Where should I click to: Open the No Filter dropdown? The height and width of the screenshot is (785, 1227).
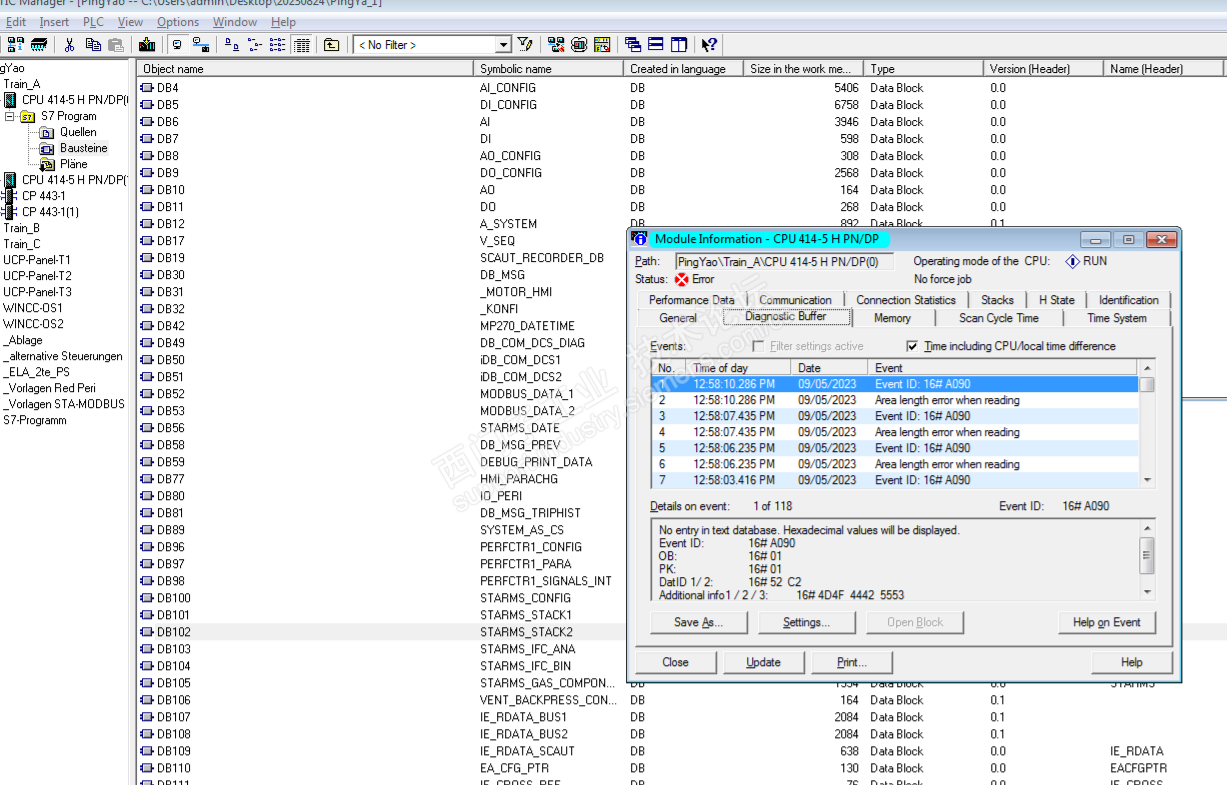504,45
